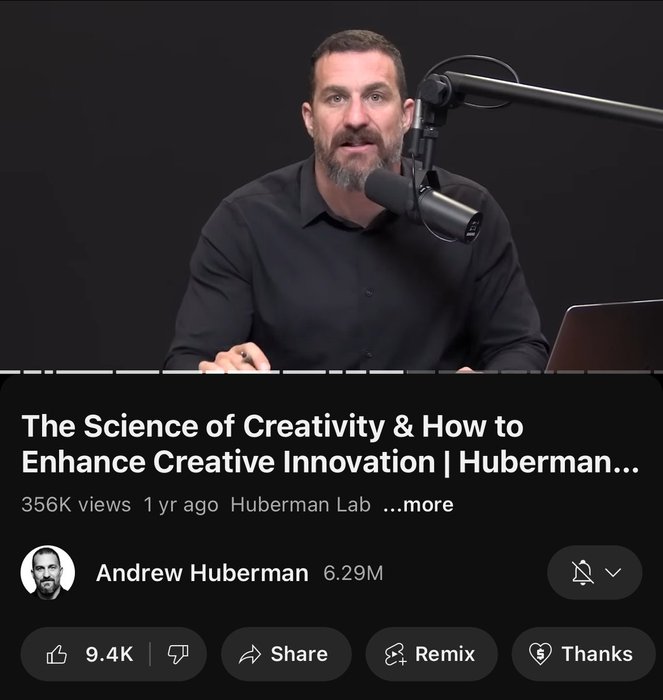Click the Thanks heart dollar icon
The image size is (663, 700).
pos(540,654)
